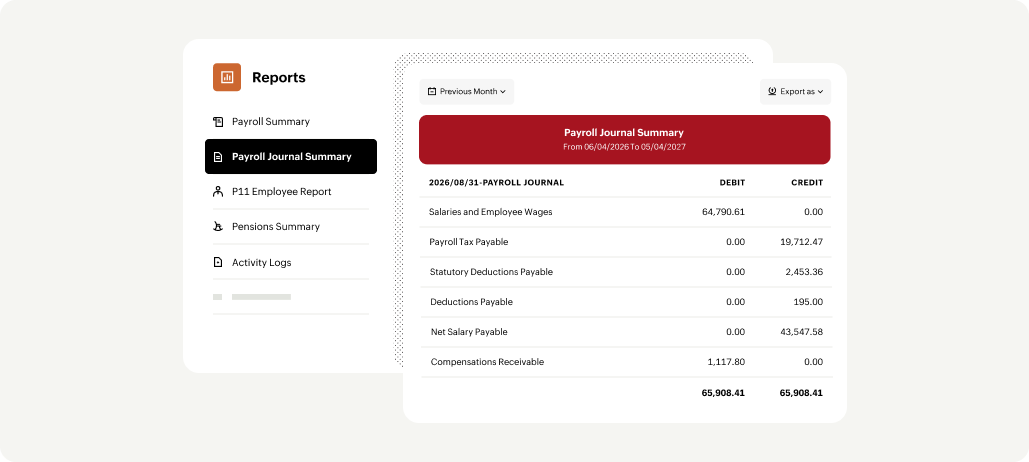This screenshot has height=462, width=1029.
Task: Click the Deductions Payable row label
Action: [471, 302]
